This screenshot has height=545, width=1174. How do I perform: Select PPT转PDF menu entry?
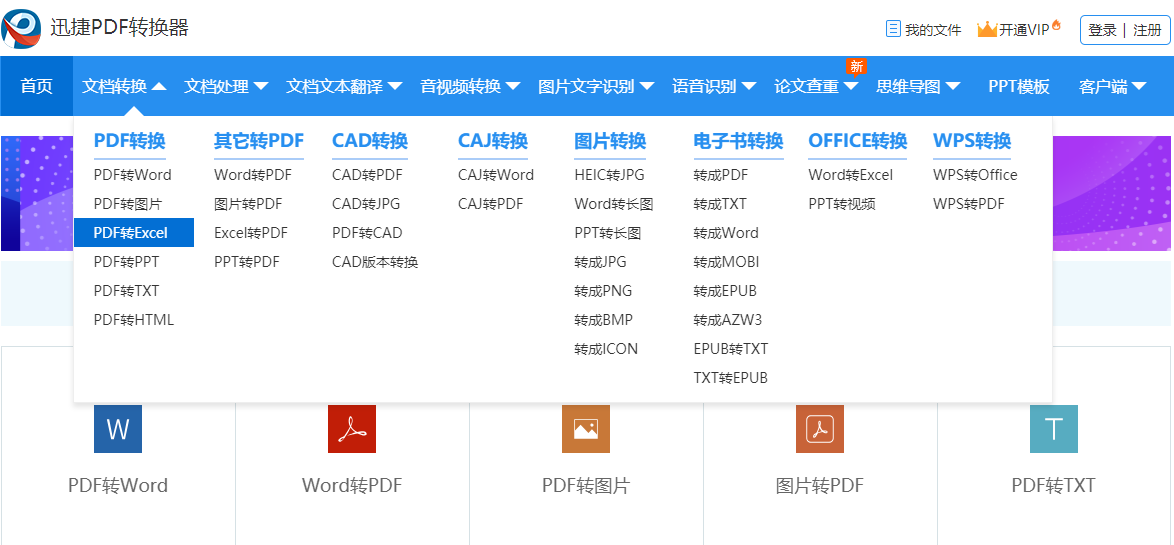point(247,262)
